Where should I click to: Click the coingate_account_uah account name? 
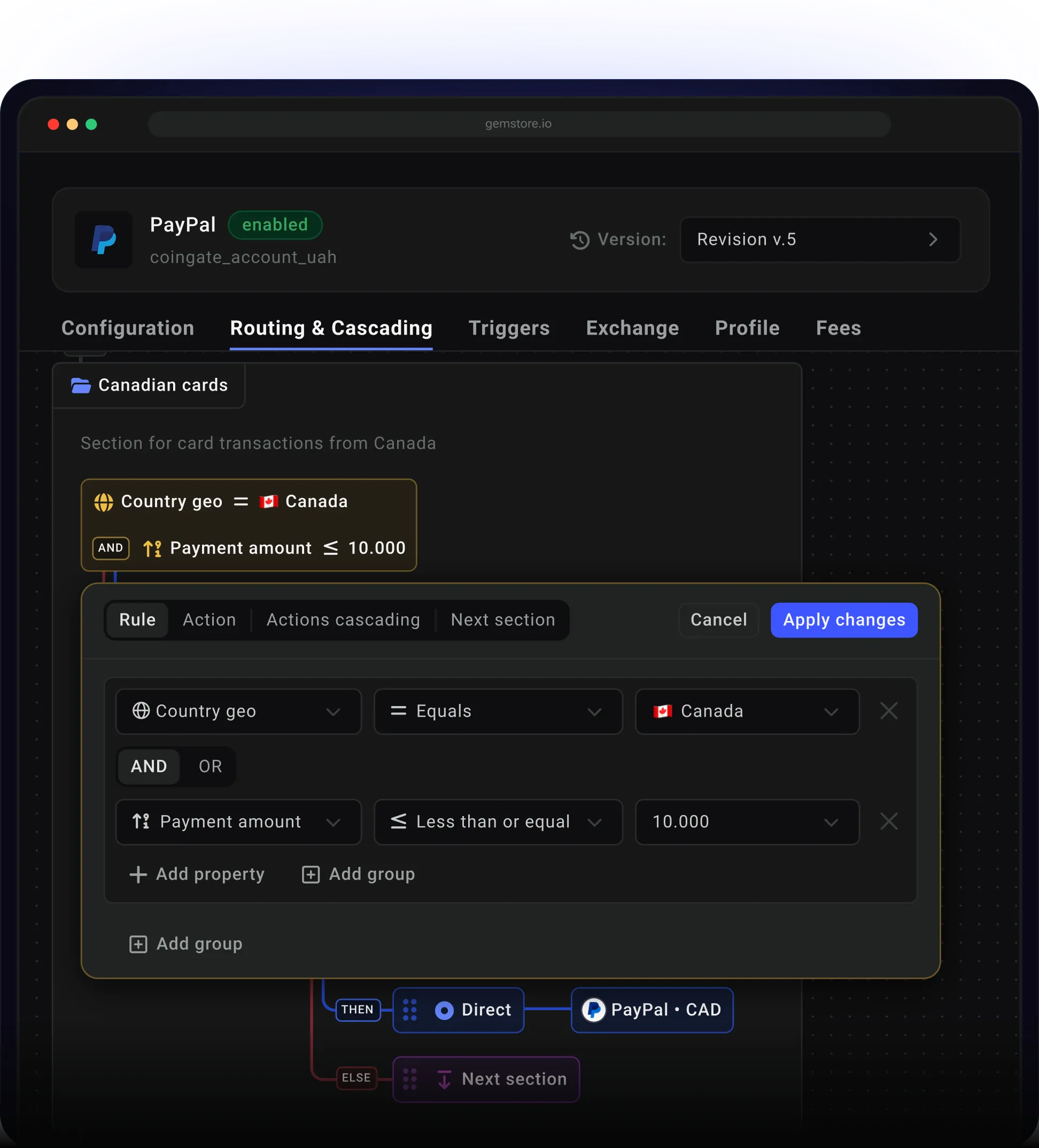243,258
